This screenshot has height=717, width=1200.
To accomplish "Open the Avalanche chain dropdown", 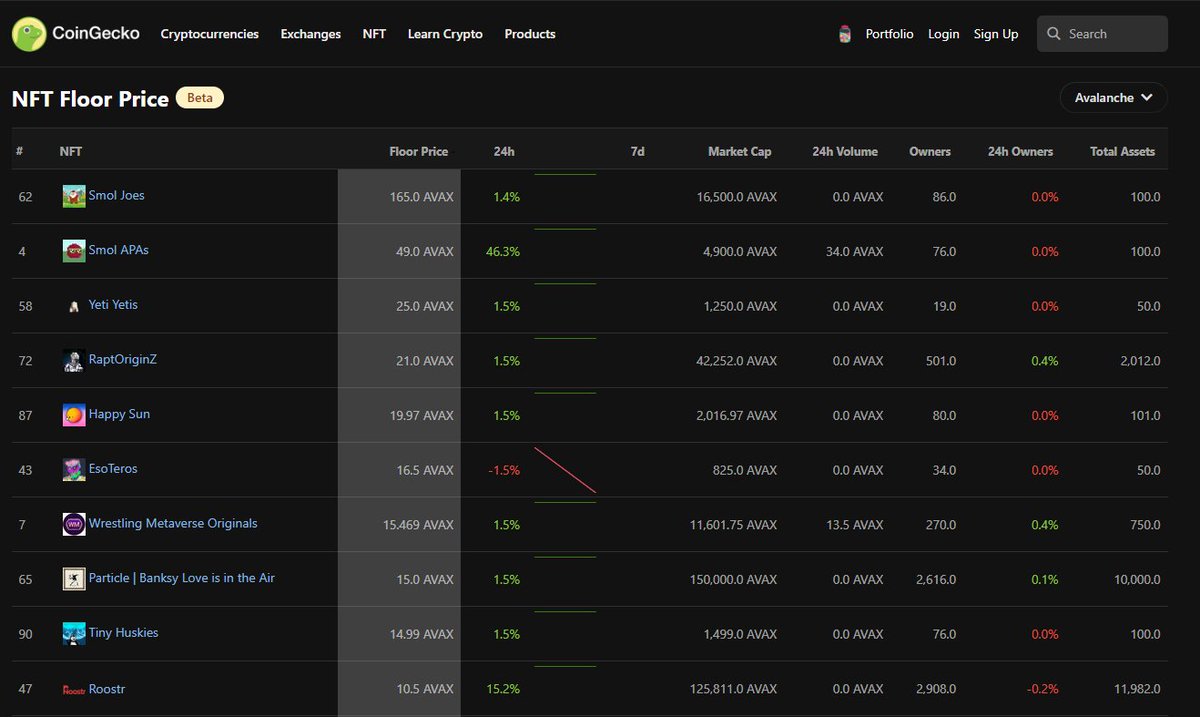I will pyautogui.click(x=1113, y=98).
